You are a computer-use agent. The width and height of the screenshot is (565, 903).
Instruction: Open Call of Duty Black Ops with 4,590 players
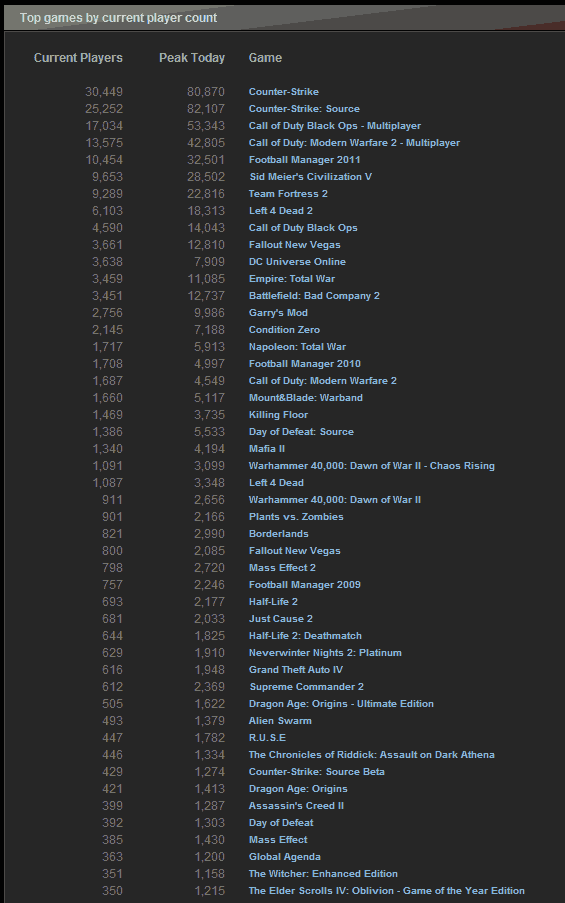click(x=303, y=227)
